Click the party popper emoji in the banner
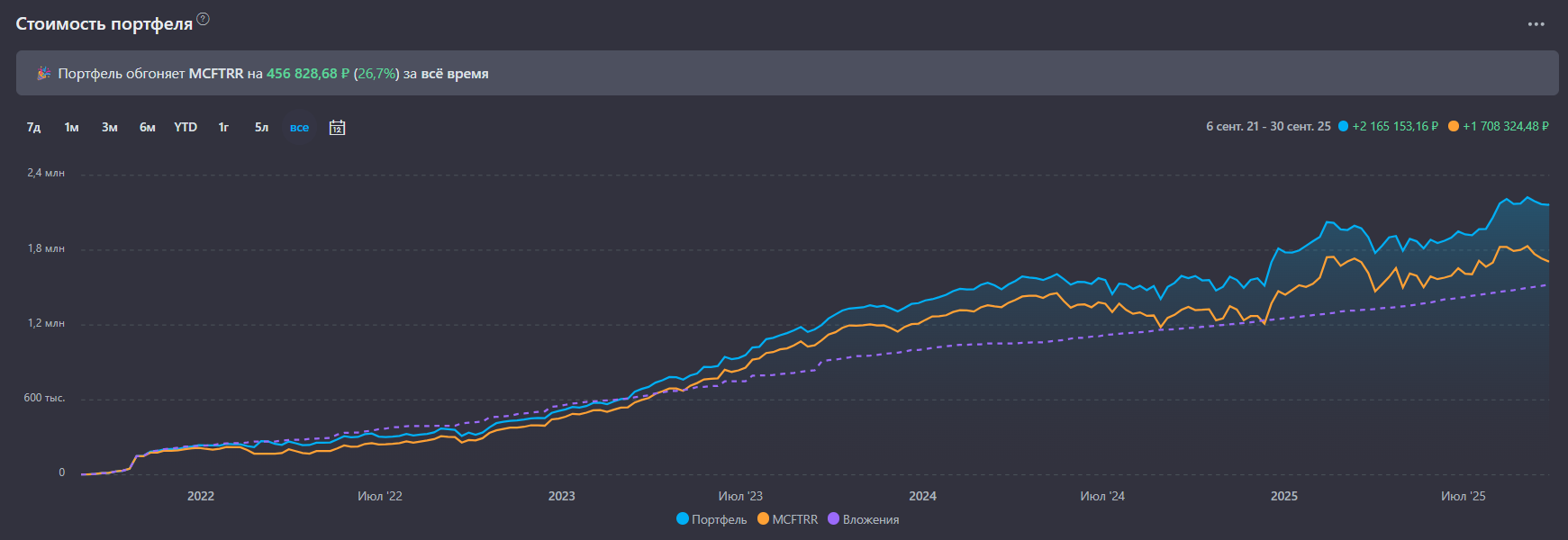The width and height of the screenshot is (1568, 540). pos(43,74)
